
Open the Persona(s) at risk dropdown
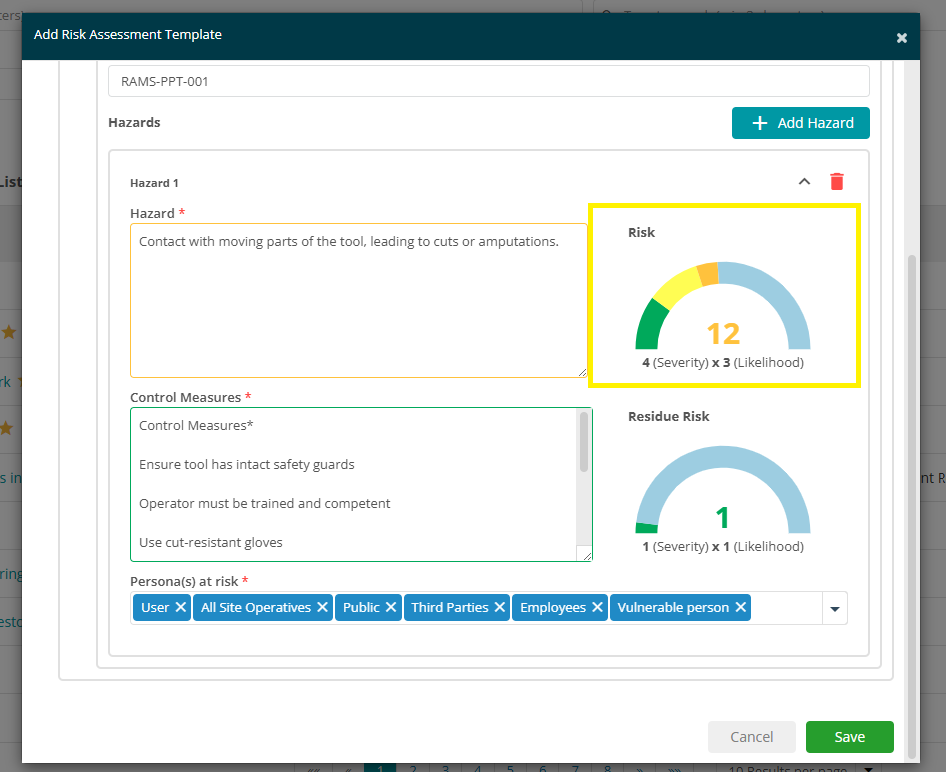tap(835, 609)
